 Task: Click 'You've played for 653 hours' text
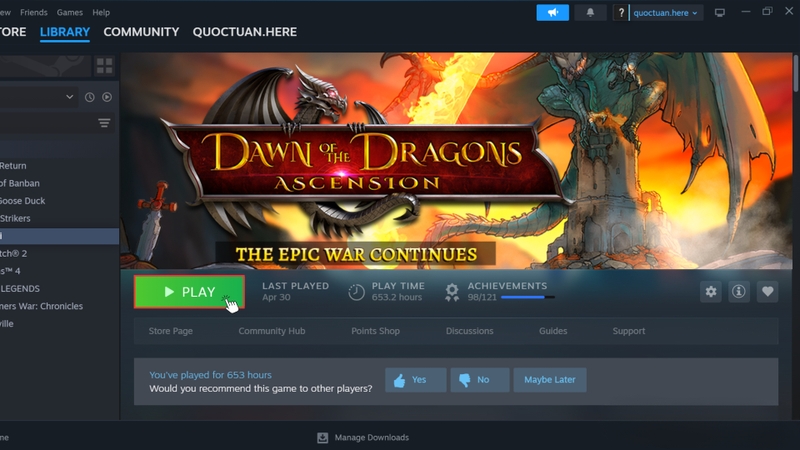pyautogui.click(x=210, y=375)
